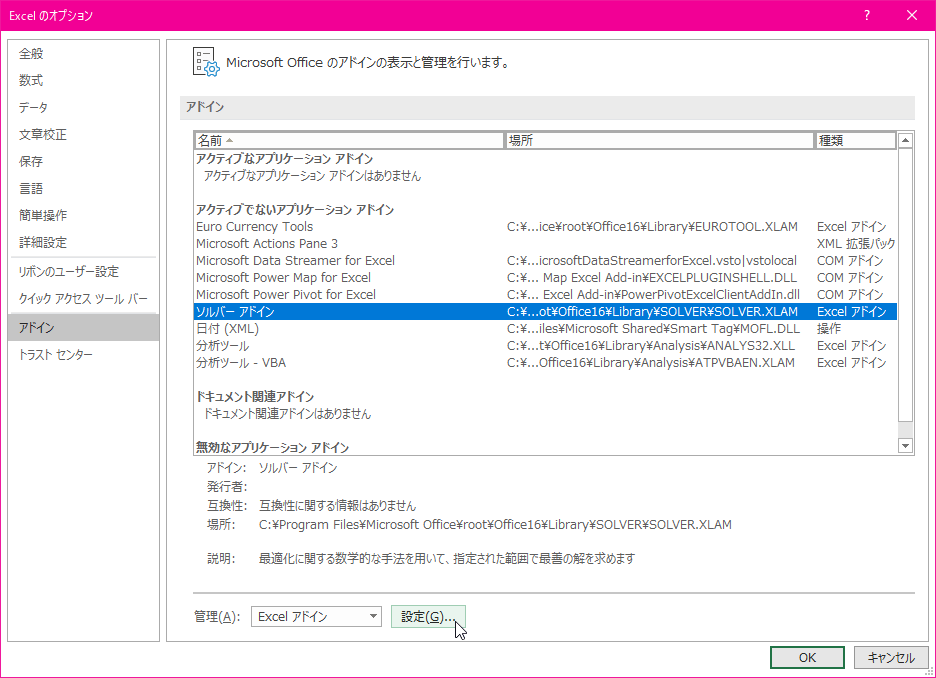
Task: Open the 詳細設定 options category
Action: point(84,242)
